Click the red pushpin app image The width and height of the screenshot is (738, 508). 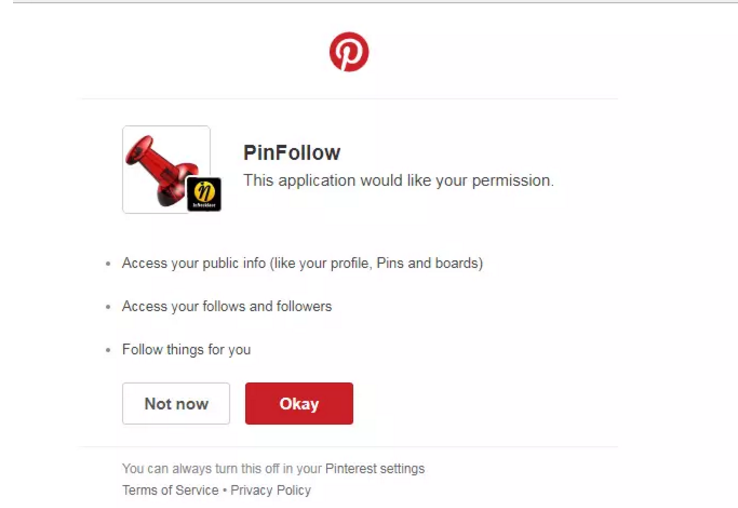pyautogui.click(x=156, y=165)
